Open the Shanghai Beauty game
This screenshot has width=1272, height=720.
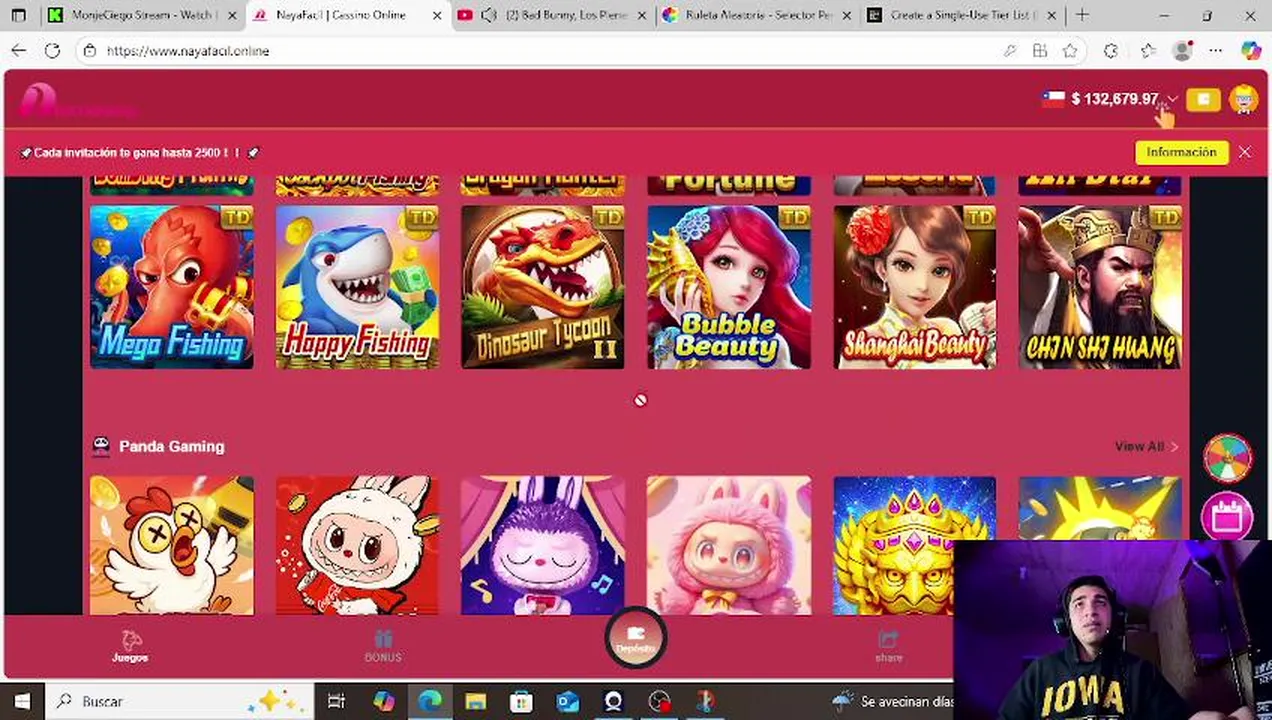click(914, 287)
